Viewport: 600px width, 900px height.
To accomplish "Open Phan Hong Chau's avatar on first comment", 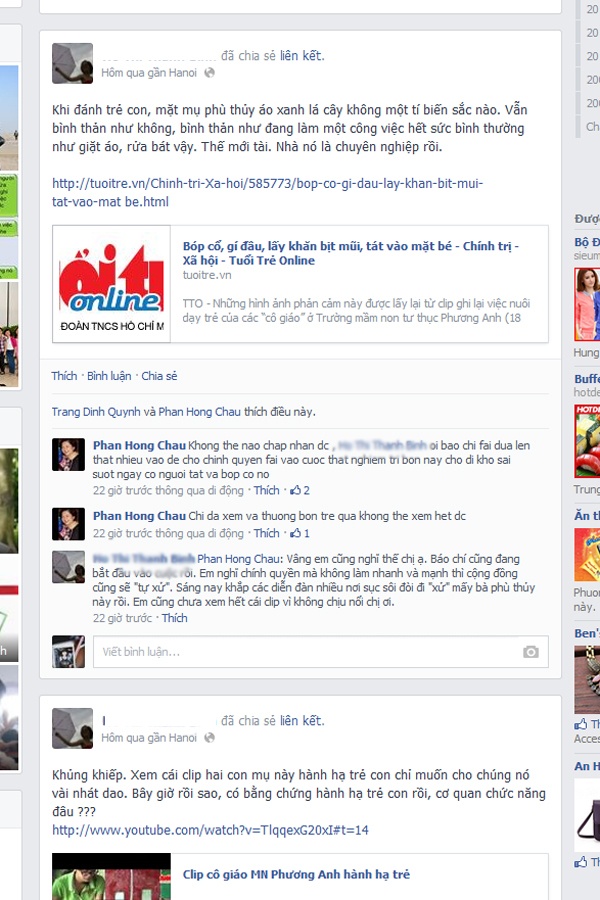I will tap(68, 455).
